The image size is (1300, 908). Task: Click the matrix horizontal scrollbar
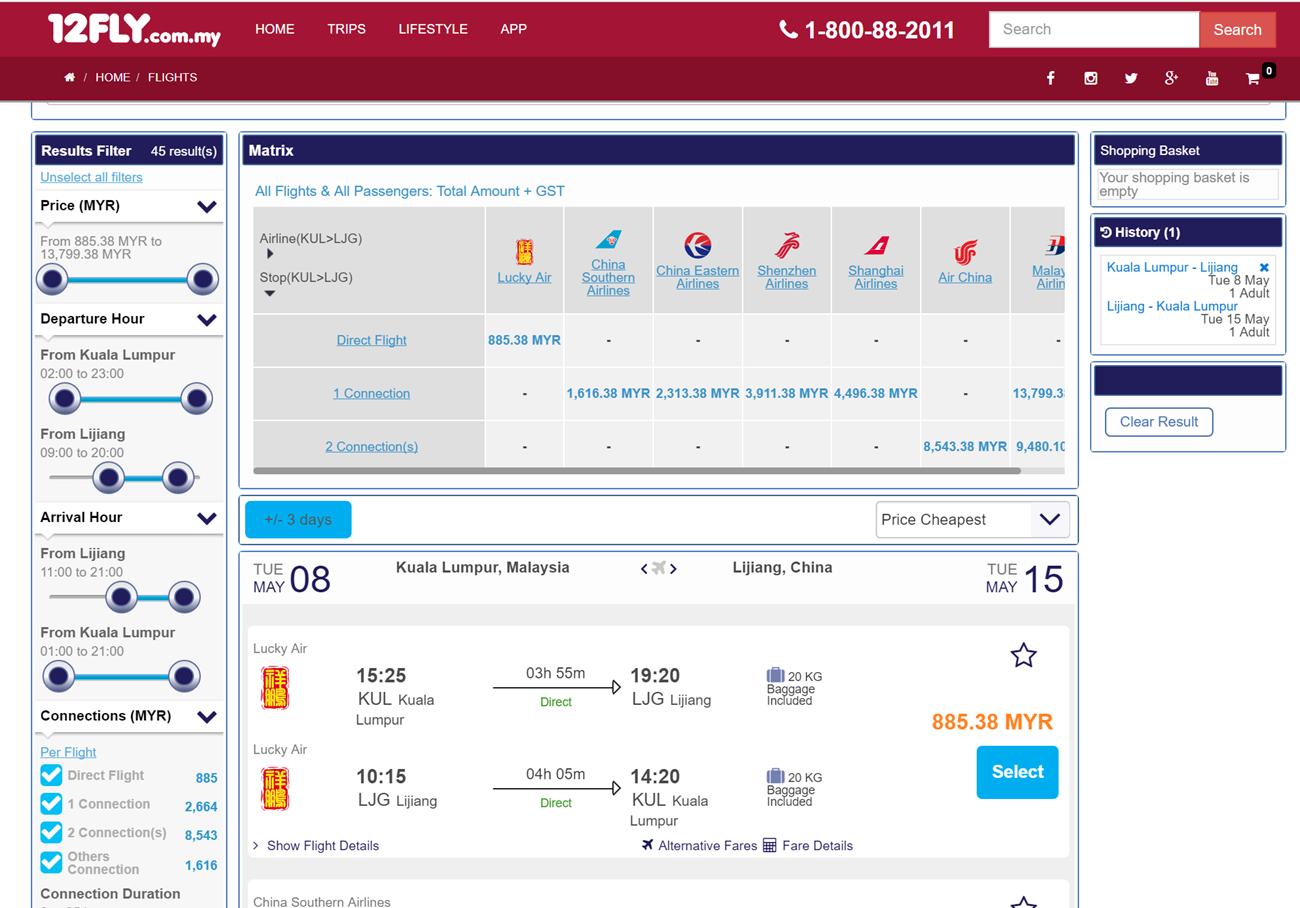coord(637,470)
